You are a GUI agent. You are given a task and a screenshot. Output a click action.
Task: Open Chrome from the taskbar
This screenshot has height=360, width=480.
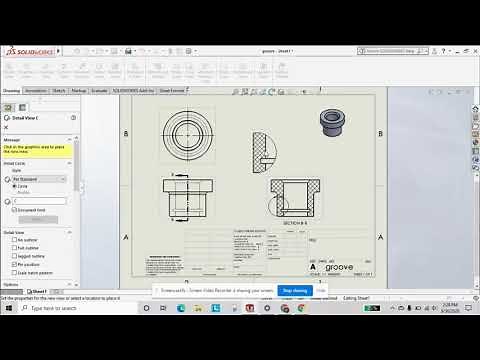pos(301,308)
